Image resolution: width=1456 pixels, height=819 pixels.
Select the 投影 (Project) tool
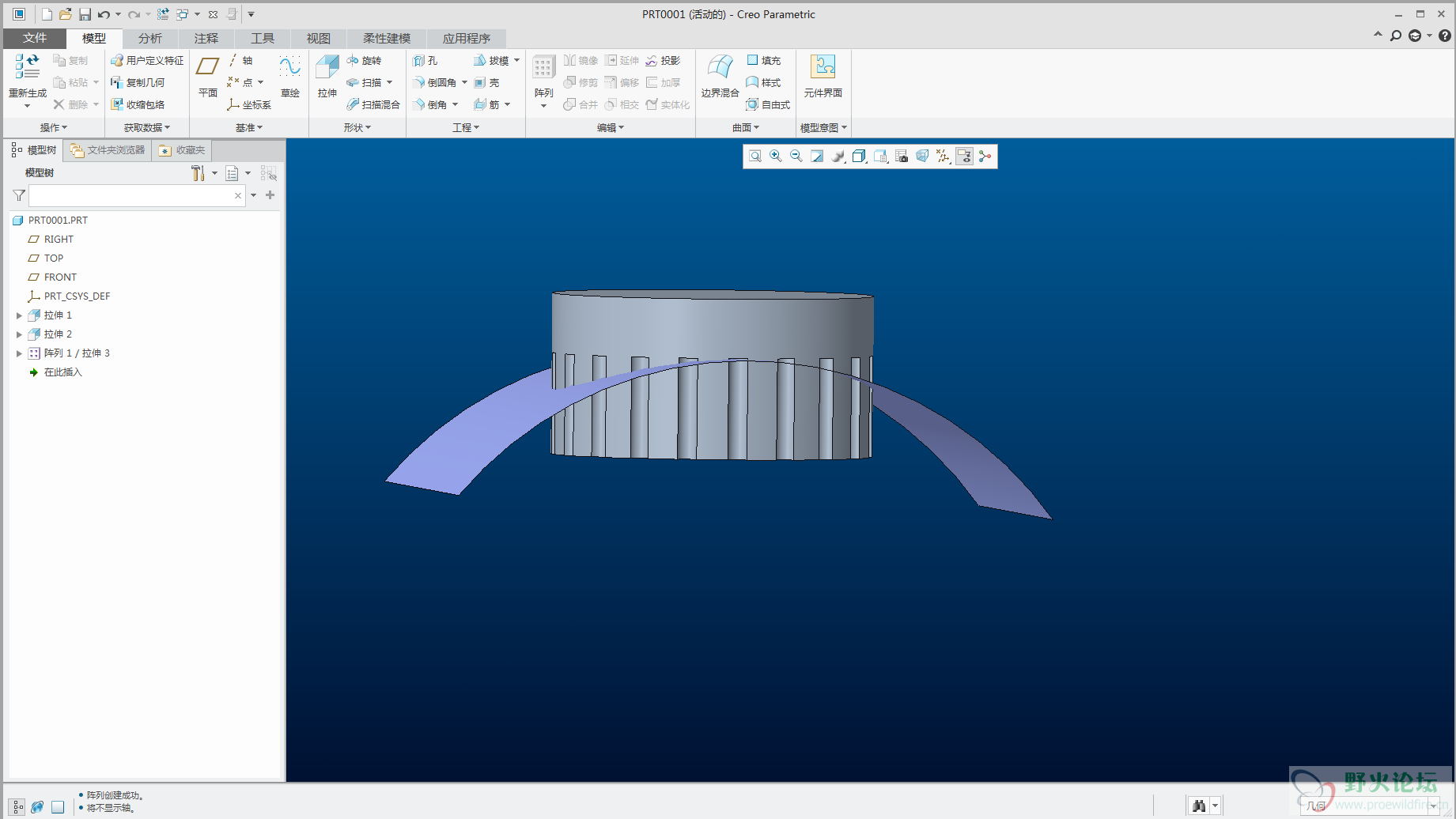pos(663,60)
